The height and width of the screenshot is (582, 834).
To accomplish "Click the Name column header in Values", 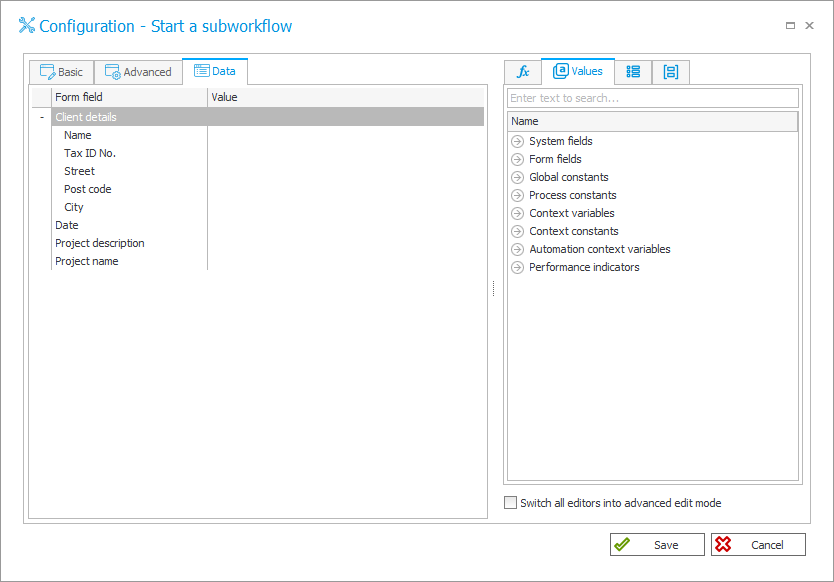I will 653,121.
